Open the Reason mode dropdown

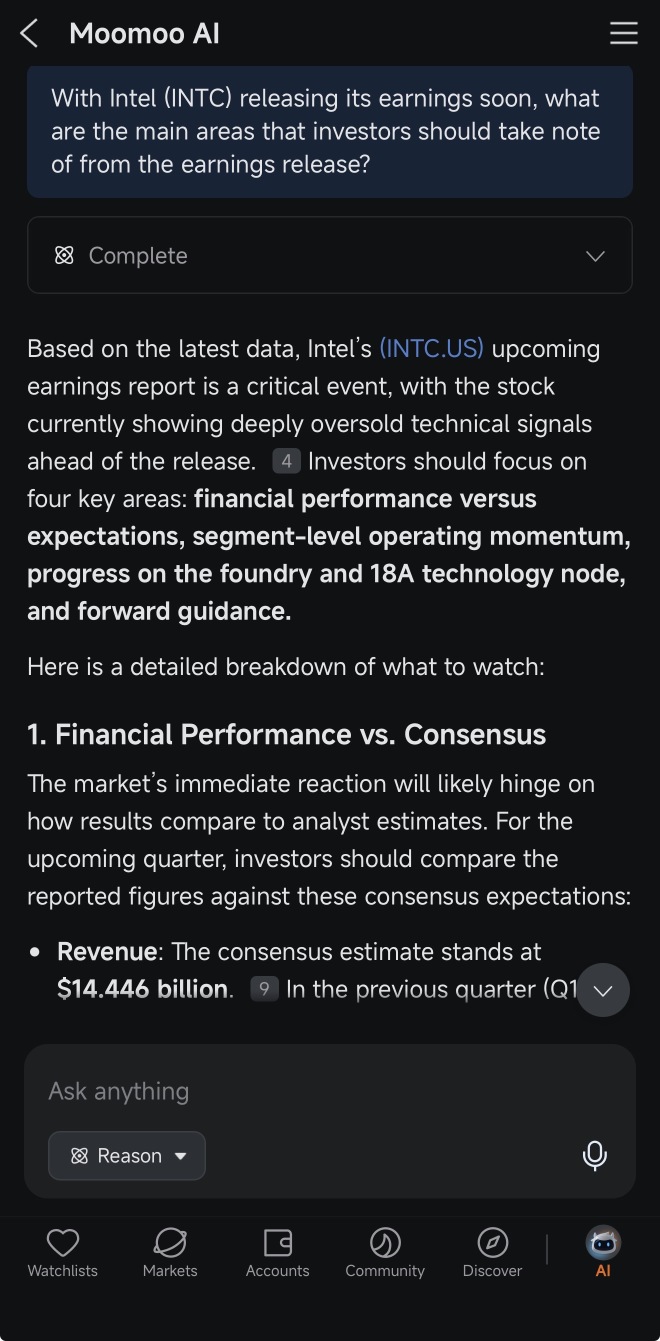pyautogui.click(x=127, y=1156)
